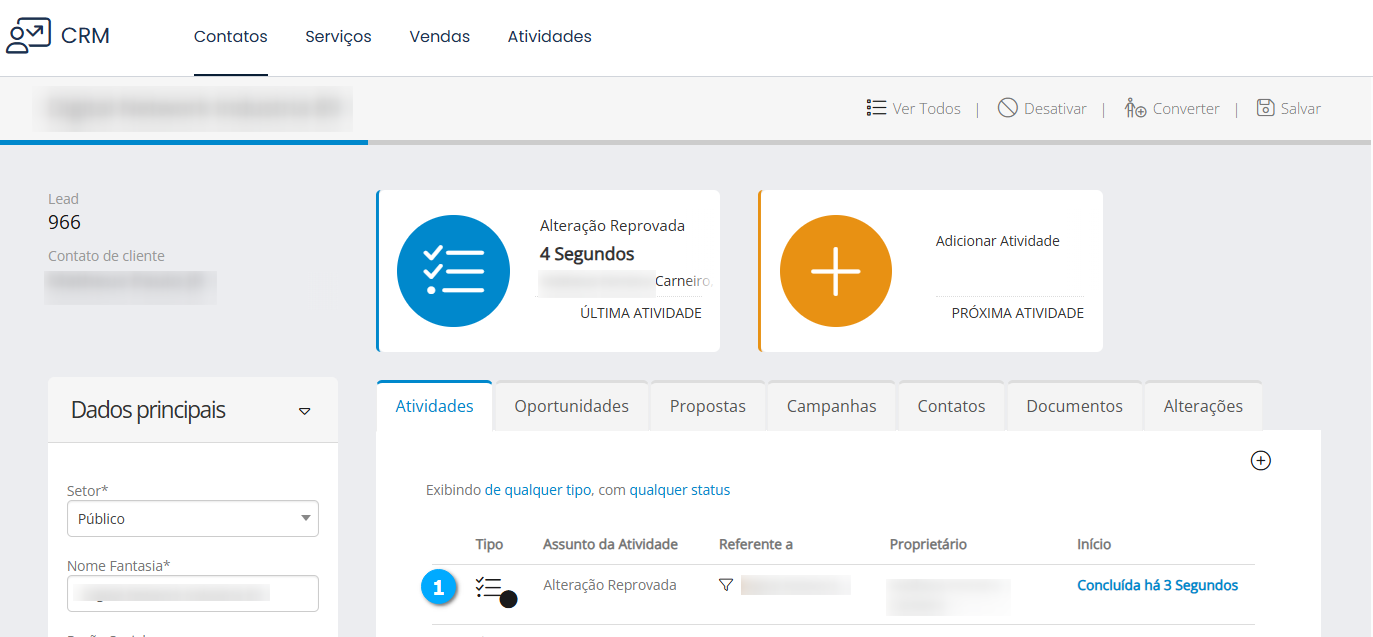The height and width of the screenshot is (637, 1373).
Task: Open the Setor dropdown showing Público
Action: (x=192, y=519)
